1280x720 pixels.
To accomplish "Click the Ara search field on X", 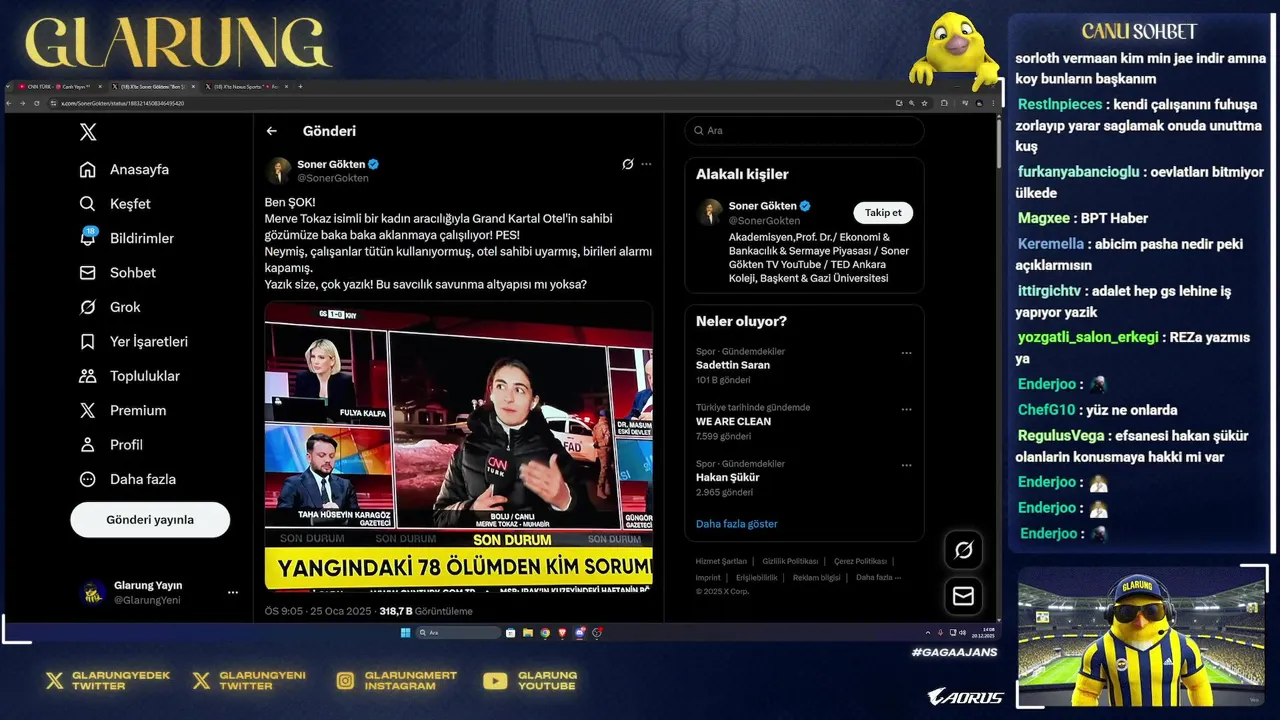I will (804, 130).
